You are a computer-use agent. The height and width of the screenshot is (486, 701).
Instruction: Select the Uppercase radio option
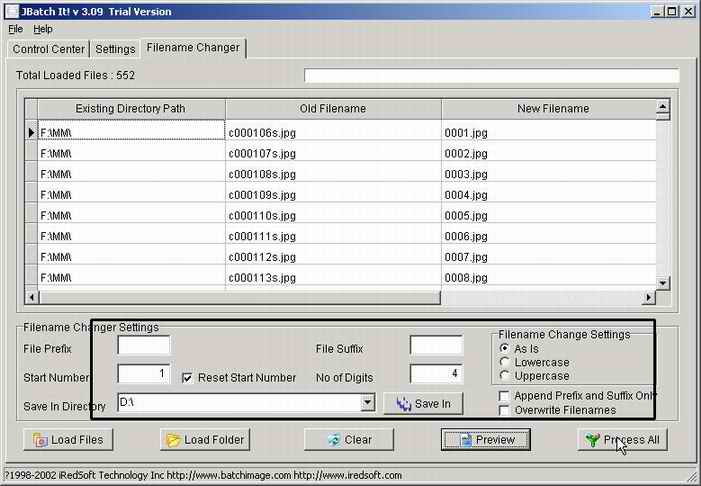click(x=505, y=376)
